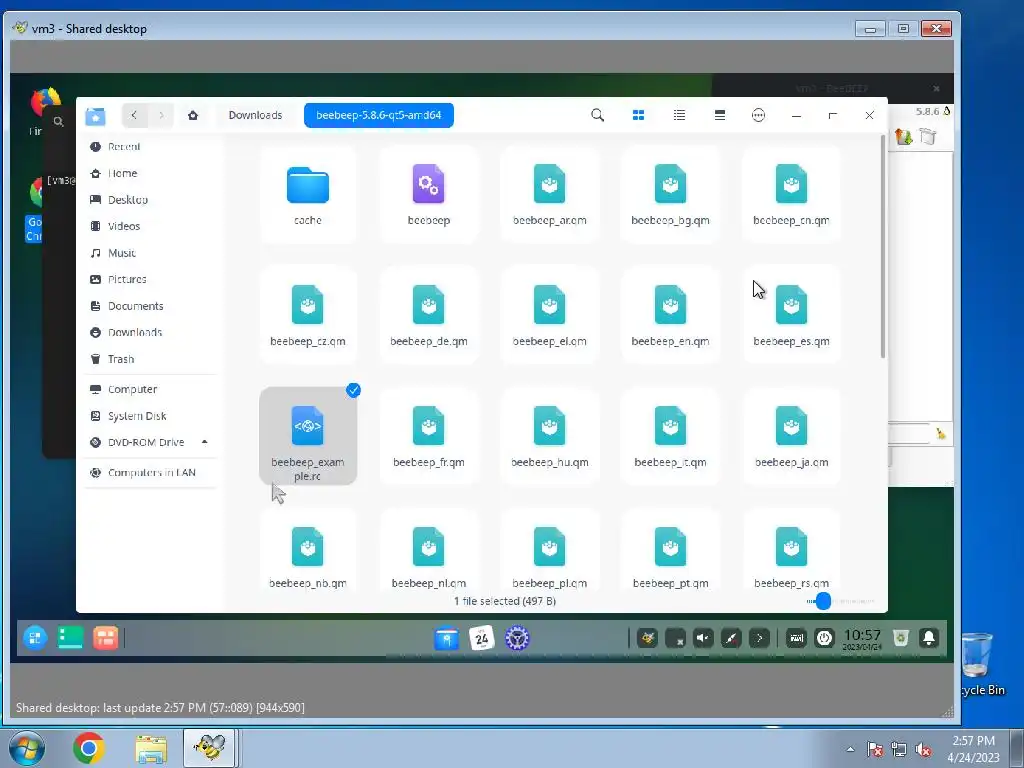Select the beebeep_hu.qm file
Screen dimensions: 1024x768
coord(549,436)
